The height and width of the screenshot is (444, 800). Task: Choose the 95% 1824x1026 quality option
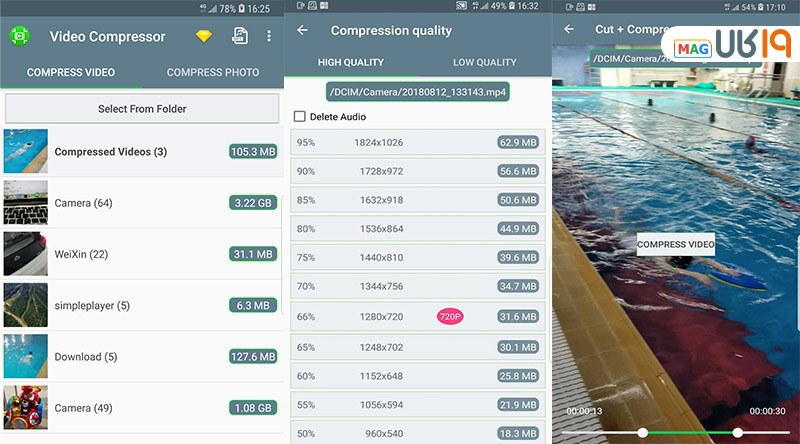point(418,143)
